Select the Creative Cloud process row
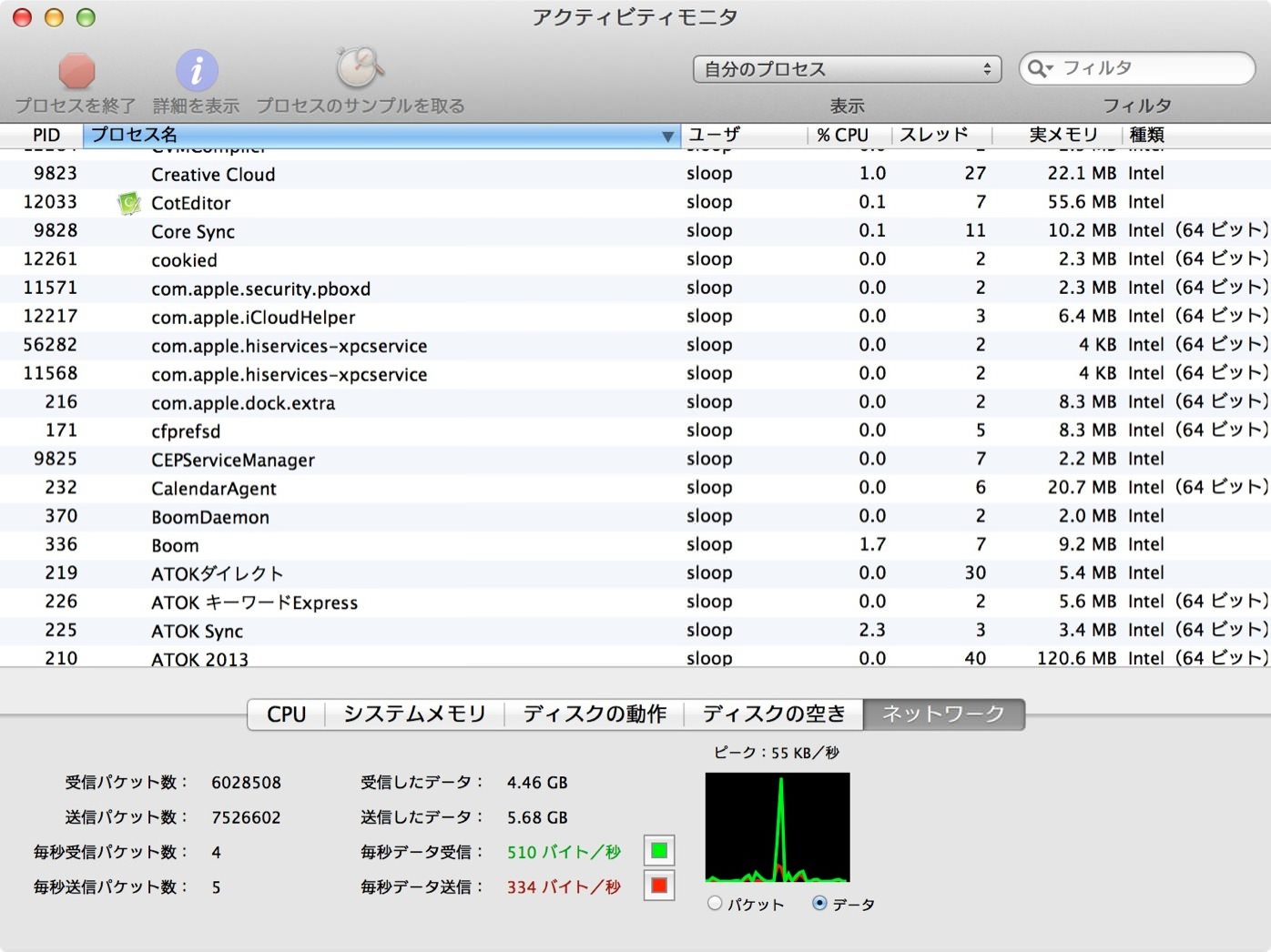Viewport: 1271px width, 952px height. coord(635,174)
